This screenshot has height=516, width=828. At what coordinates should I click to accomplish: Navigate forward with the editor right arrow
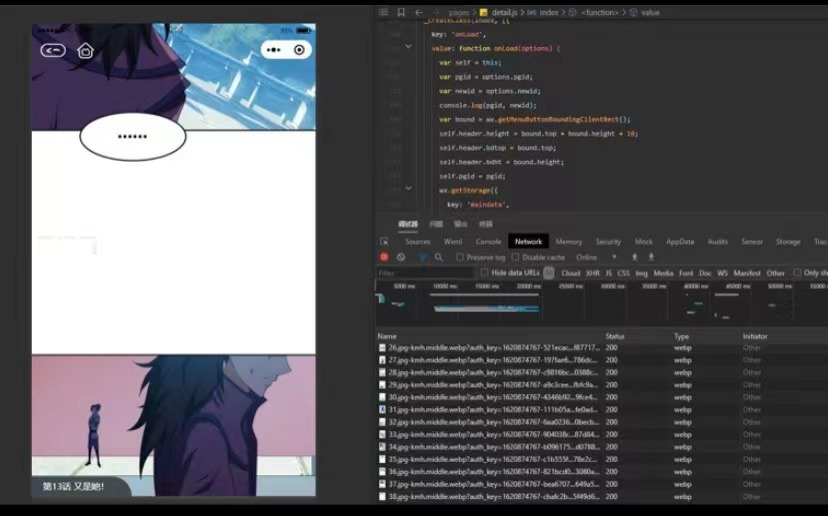coord(436,12)
